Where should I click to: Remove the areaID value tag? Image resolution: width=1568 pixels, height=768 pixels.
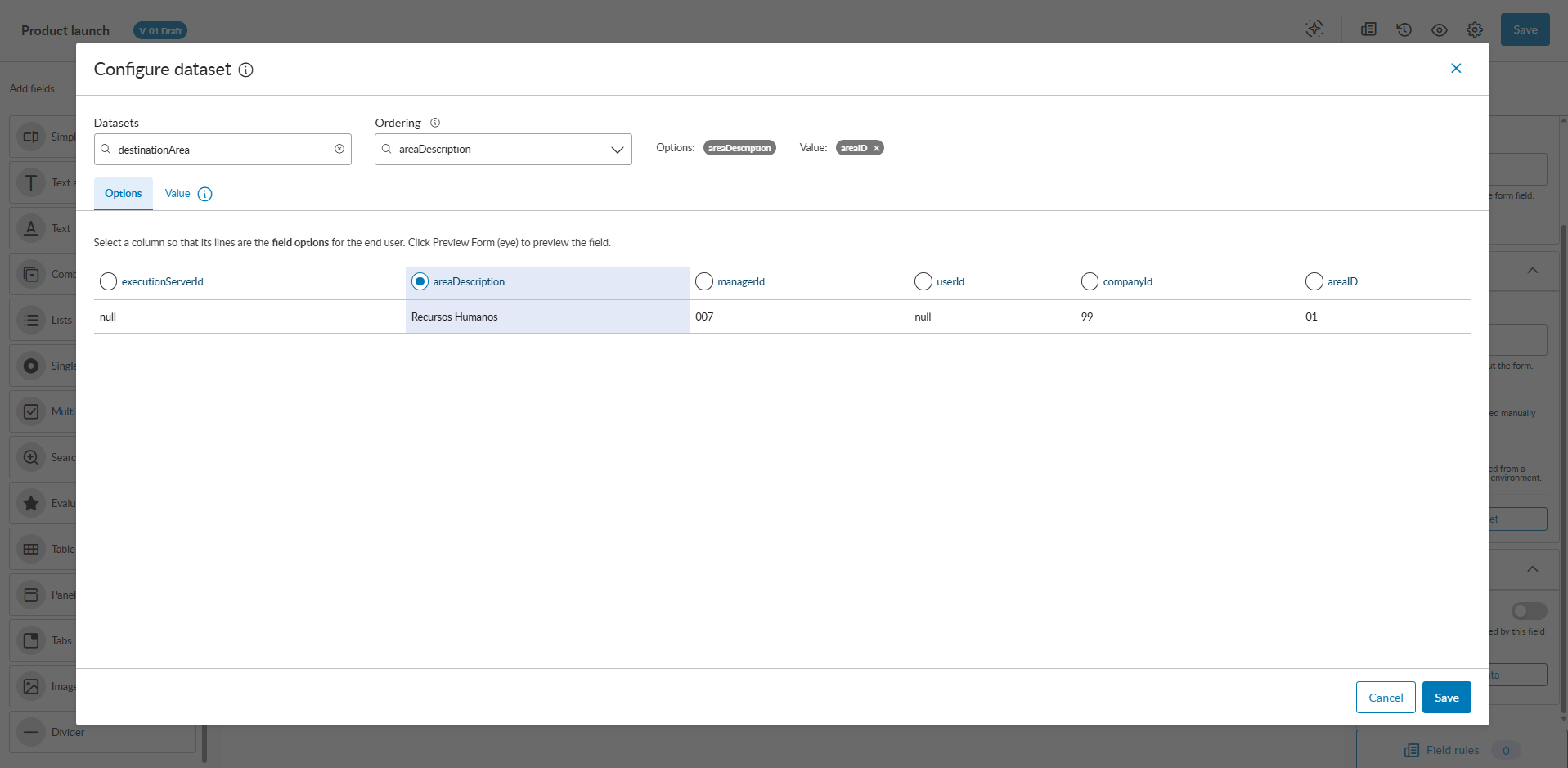point(877,148)
